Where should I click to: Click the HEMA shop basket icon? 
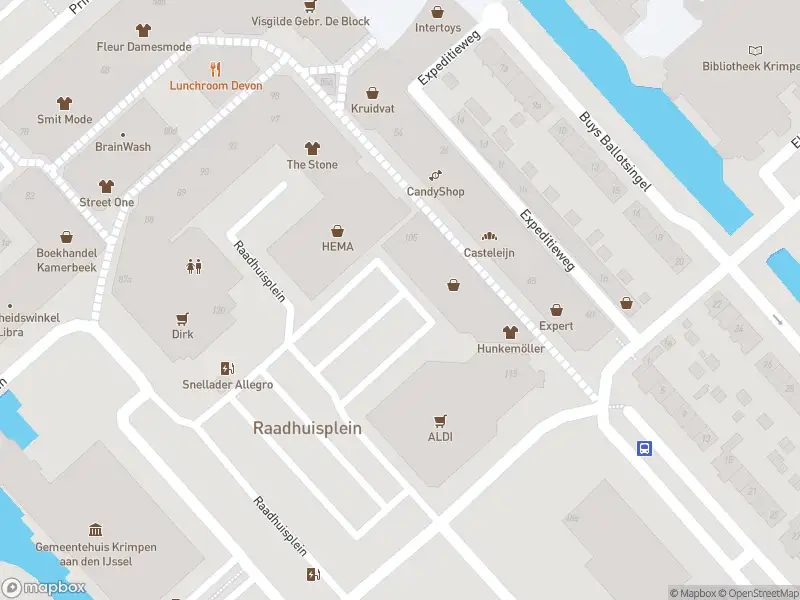[337, 231]
